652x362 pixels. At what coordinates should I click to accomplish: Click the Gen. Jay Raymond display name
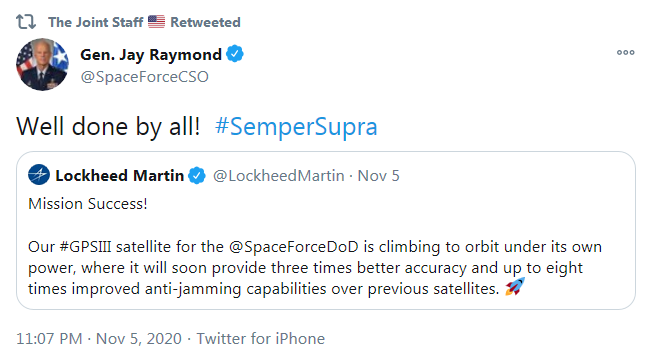coord(151,54)
